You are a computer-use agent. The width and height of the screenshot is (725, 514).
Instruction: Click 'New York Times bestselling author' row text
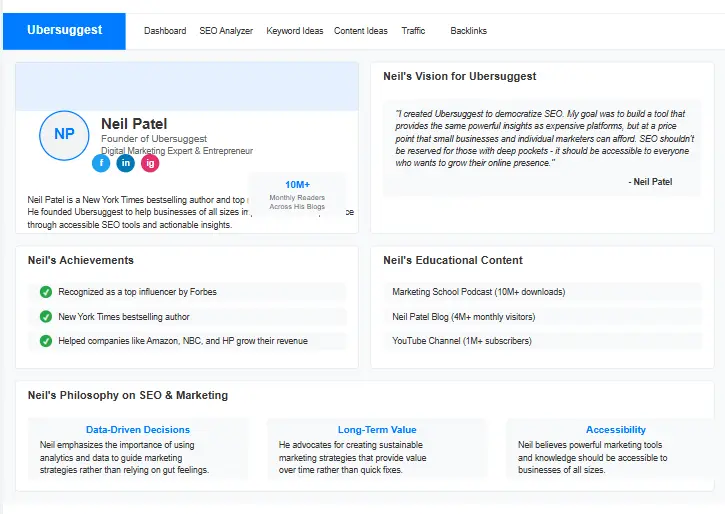[x=124, y=317]
